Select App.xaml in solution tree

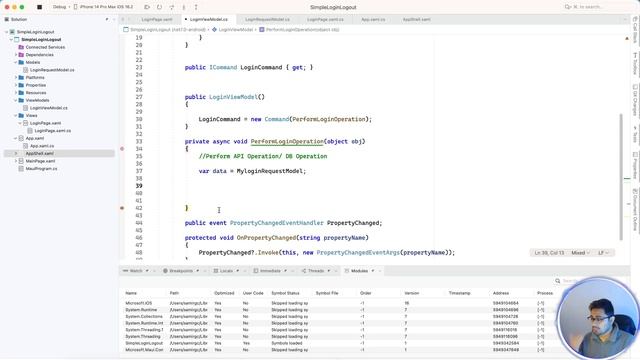[35, 138]
